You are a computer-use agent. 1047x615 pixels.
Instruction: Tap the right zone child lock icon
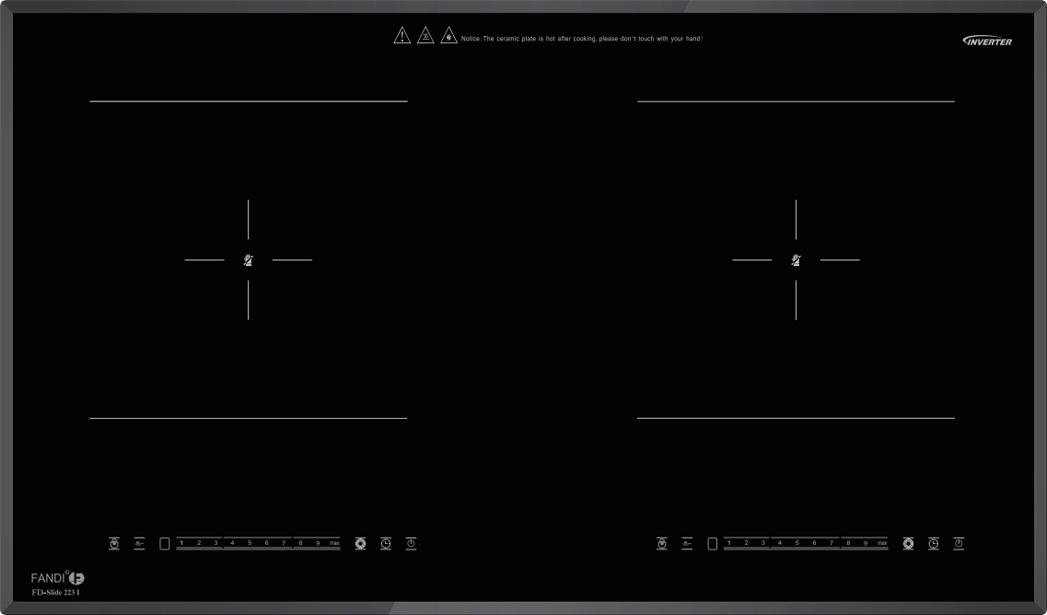[661, 544]
